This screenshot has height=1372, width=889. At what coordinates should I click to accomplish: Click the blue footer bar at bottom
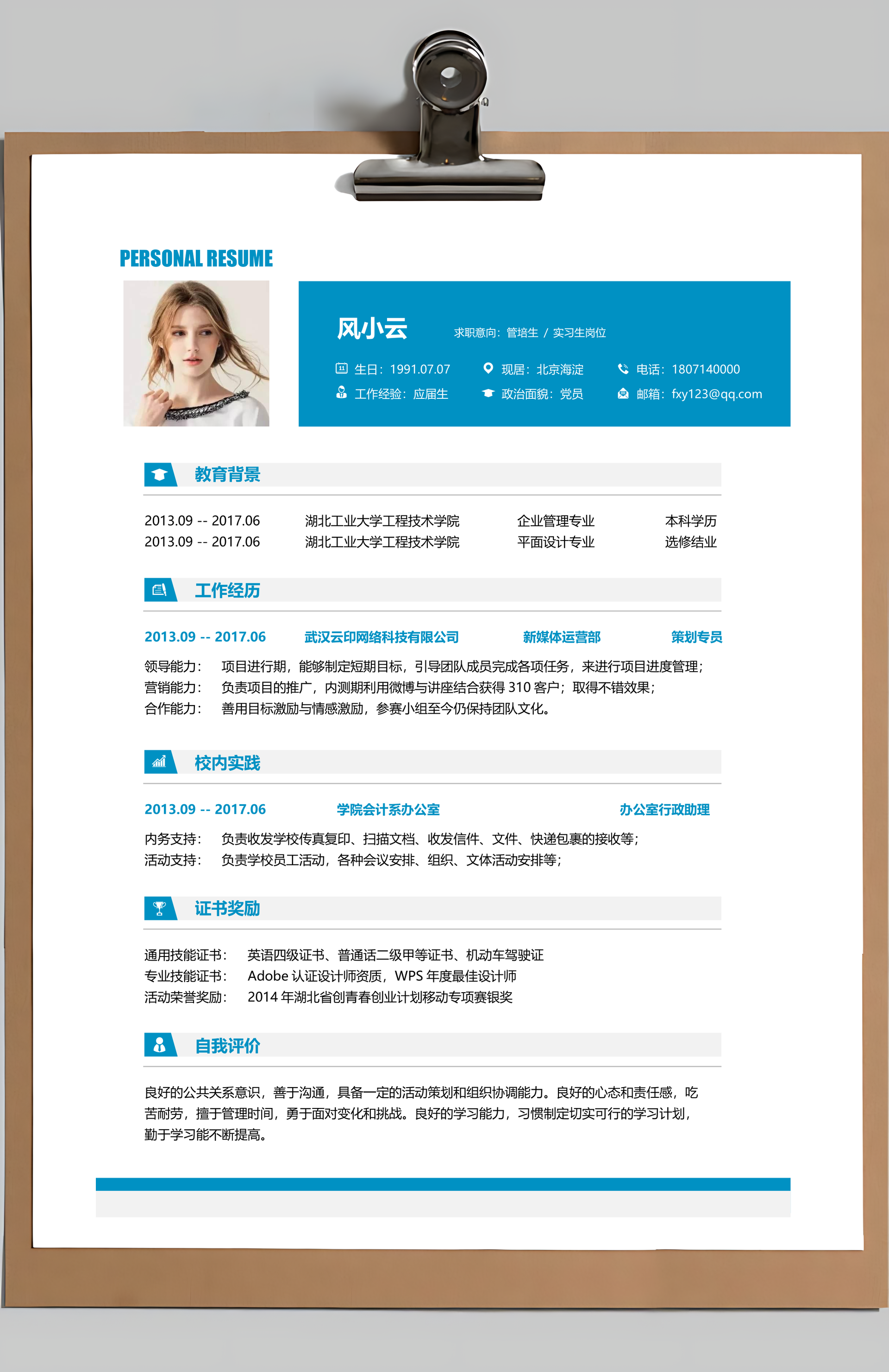coord(443,1184)
